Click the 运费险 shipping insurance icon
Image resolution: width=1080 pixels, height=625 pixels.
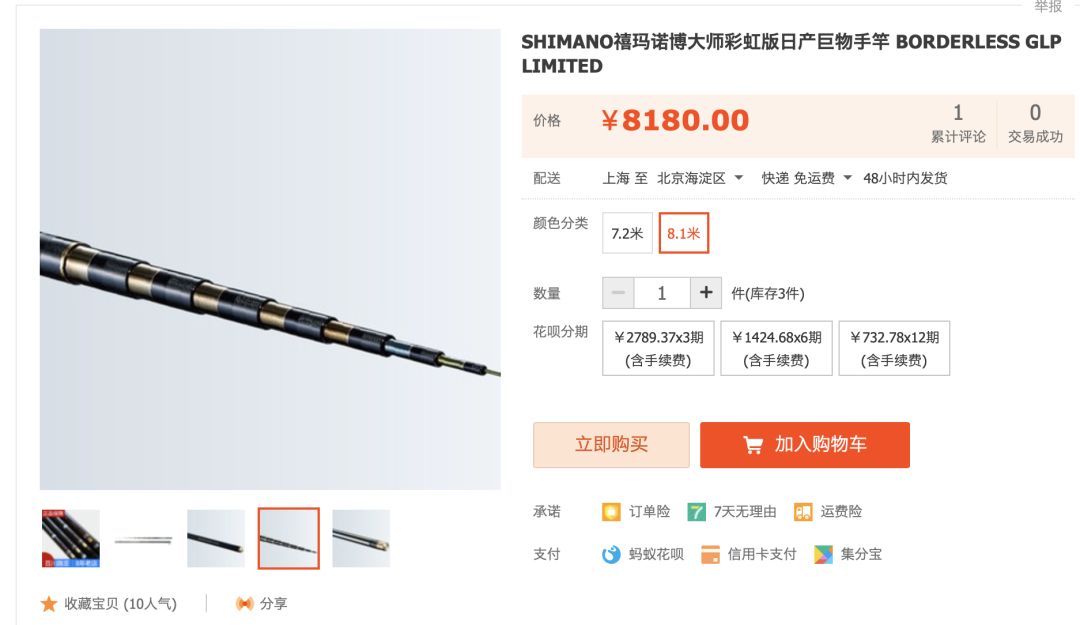pos(803,512)
